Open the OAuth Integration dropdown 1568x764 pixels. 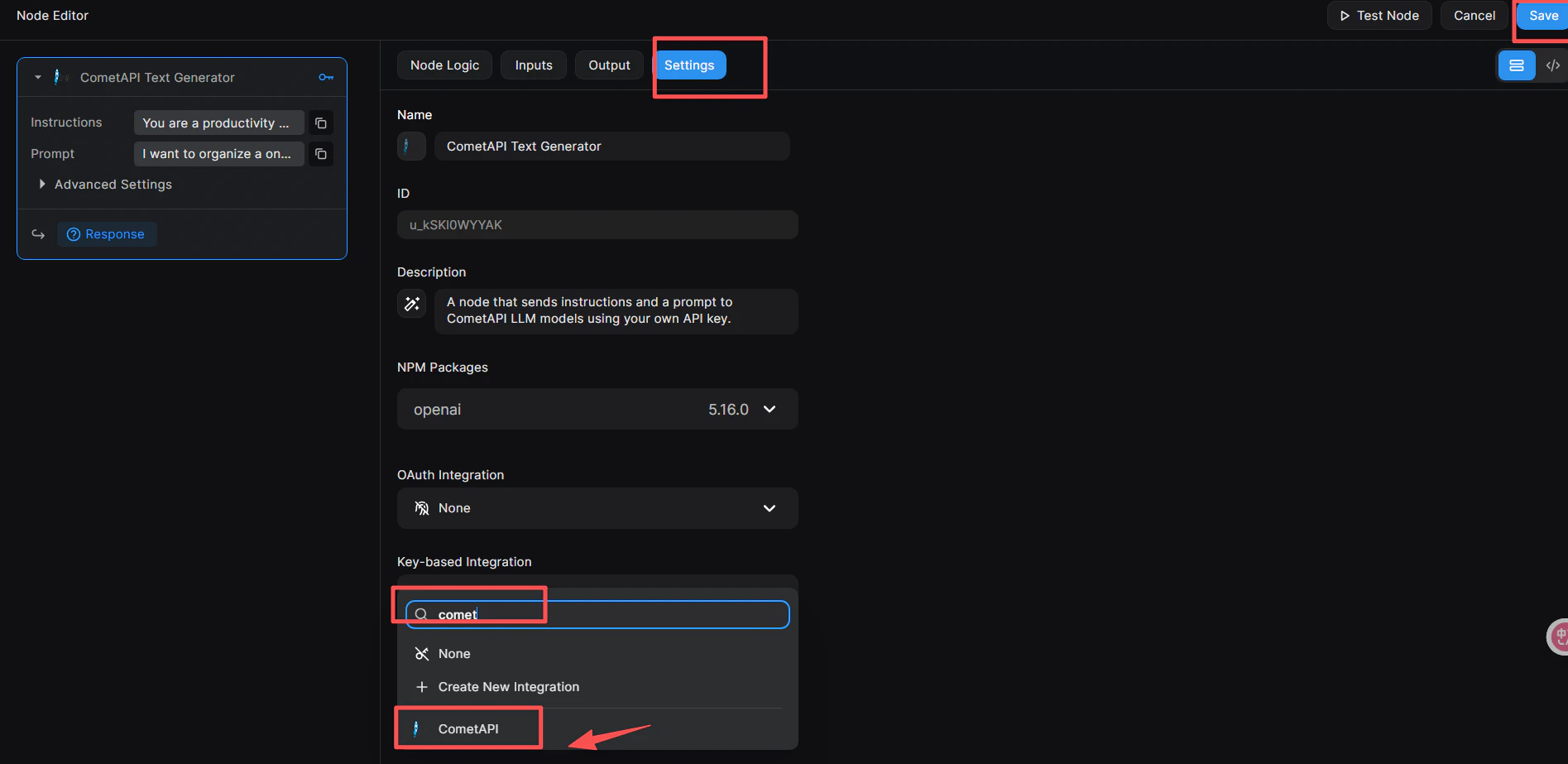pos(769,508)
